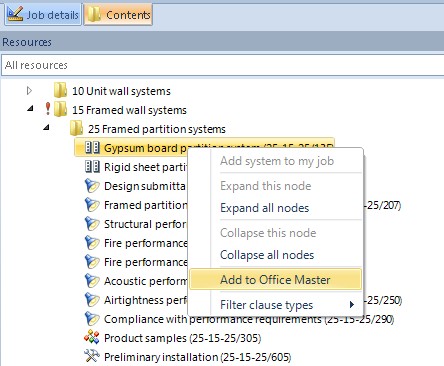Open the Filter clause types submenu
Image resolution: width=444 pixels, height=366 pixels.
275,305
